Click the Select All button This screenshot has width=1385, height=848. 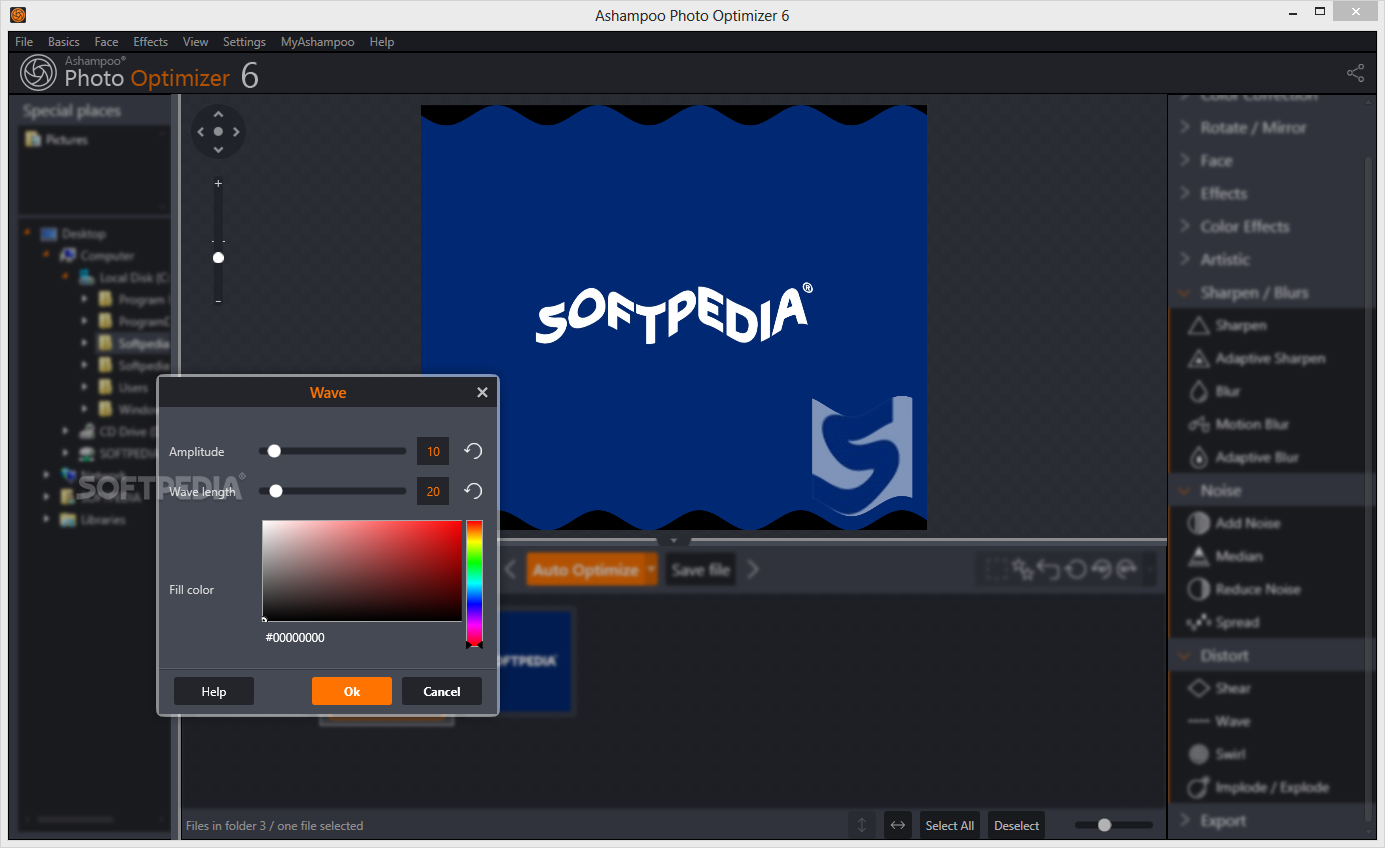949,825
